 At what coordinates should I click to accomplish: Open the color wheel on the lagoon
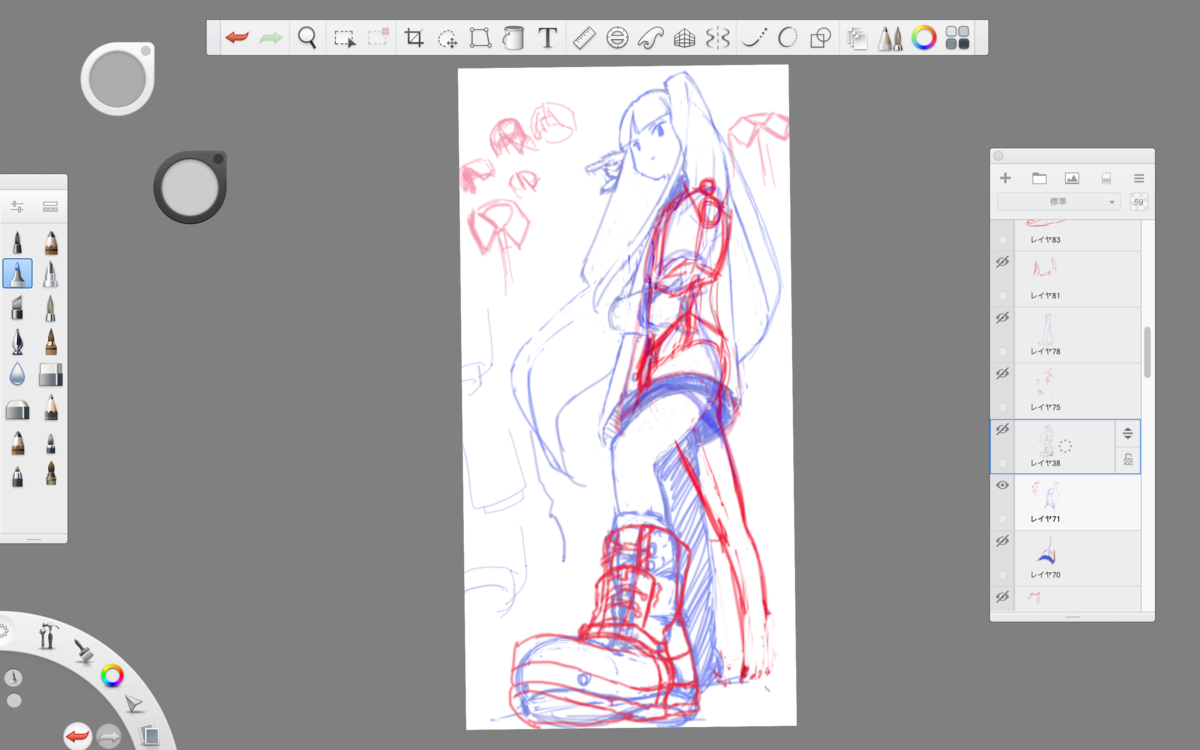(112, 676)
